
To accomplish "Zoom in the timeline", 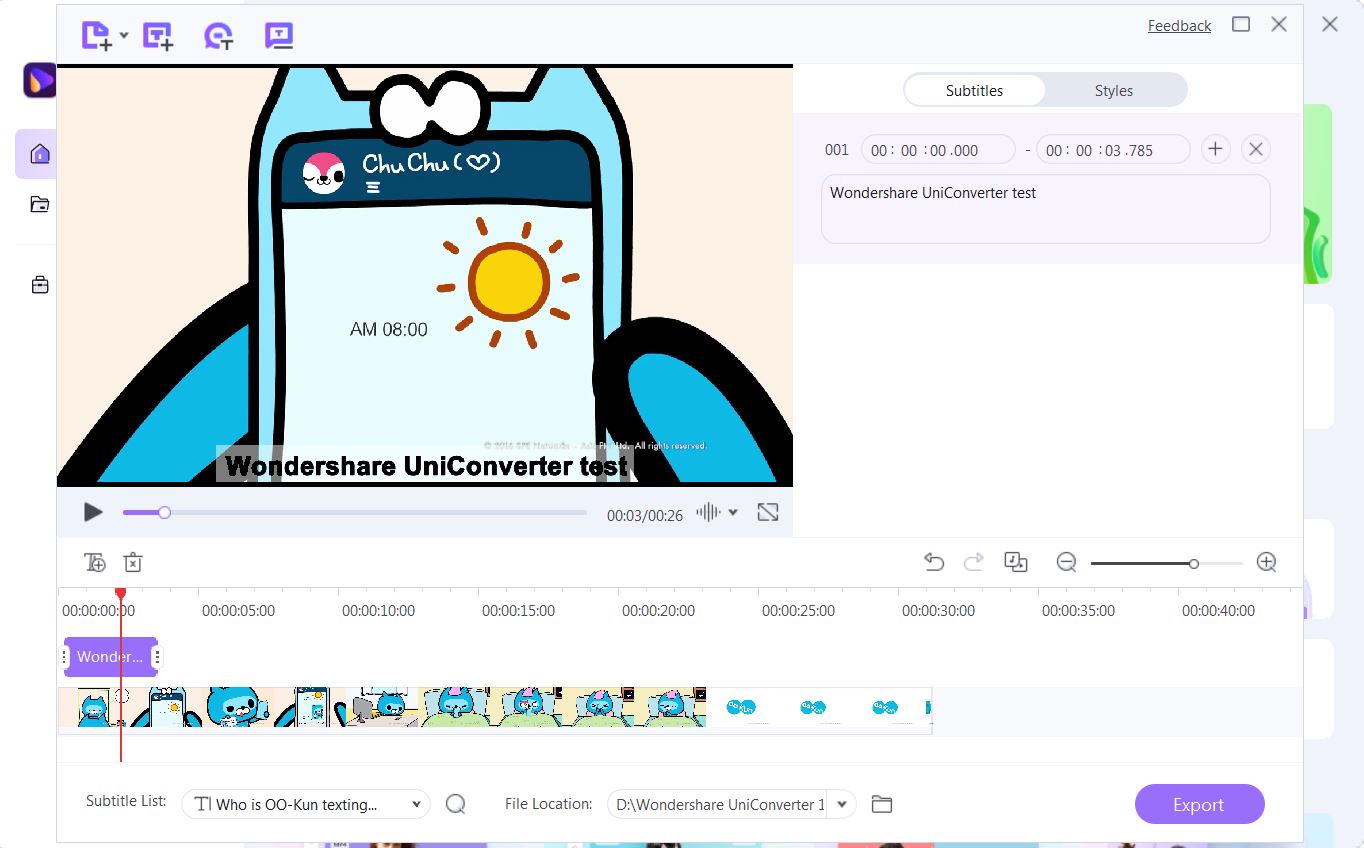I will [x=1266, y=562].
